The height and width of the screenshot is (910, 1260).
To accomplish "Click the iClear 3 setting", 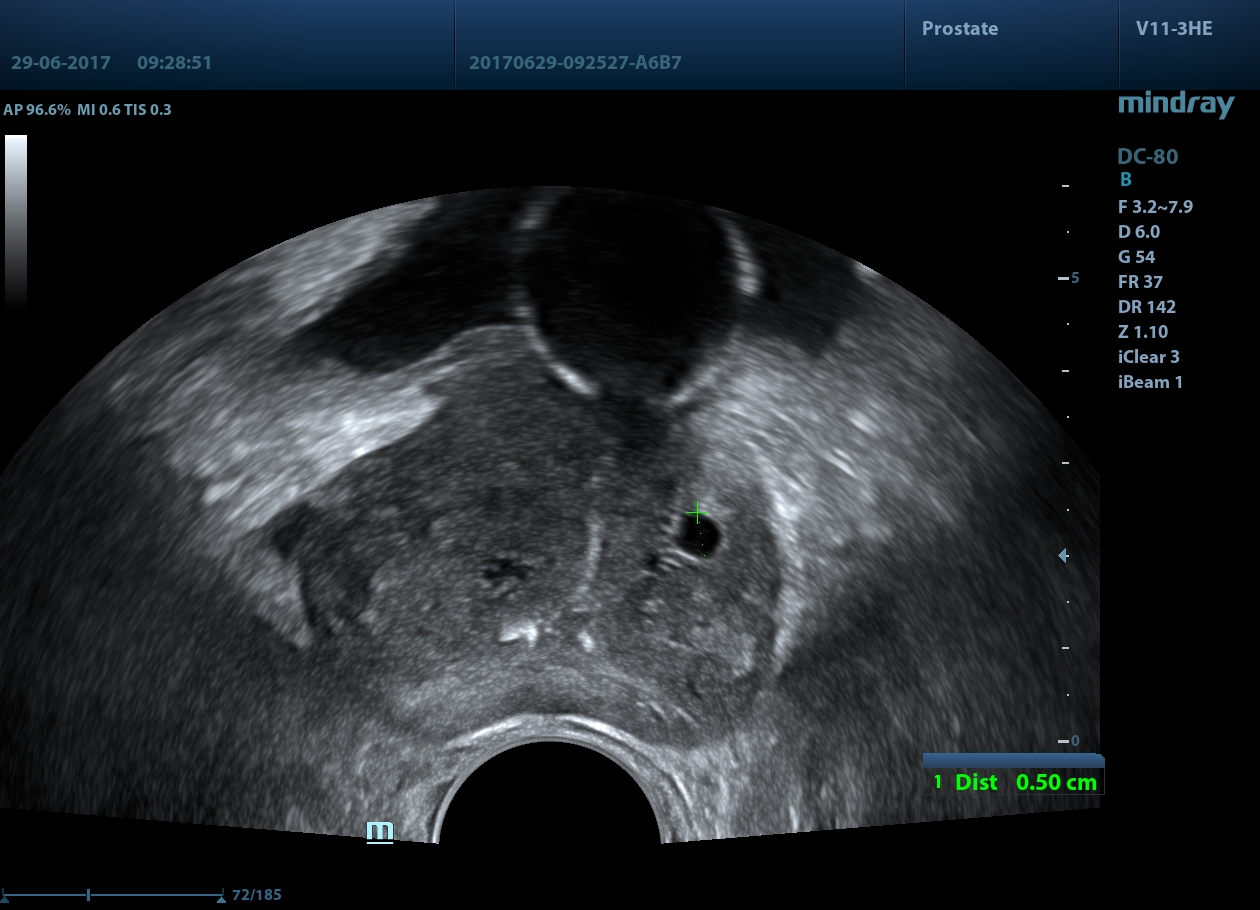I will point(1149,357).
